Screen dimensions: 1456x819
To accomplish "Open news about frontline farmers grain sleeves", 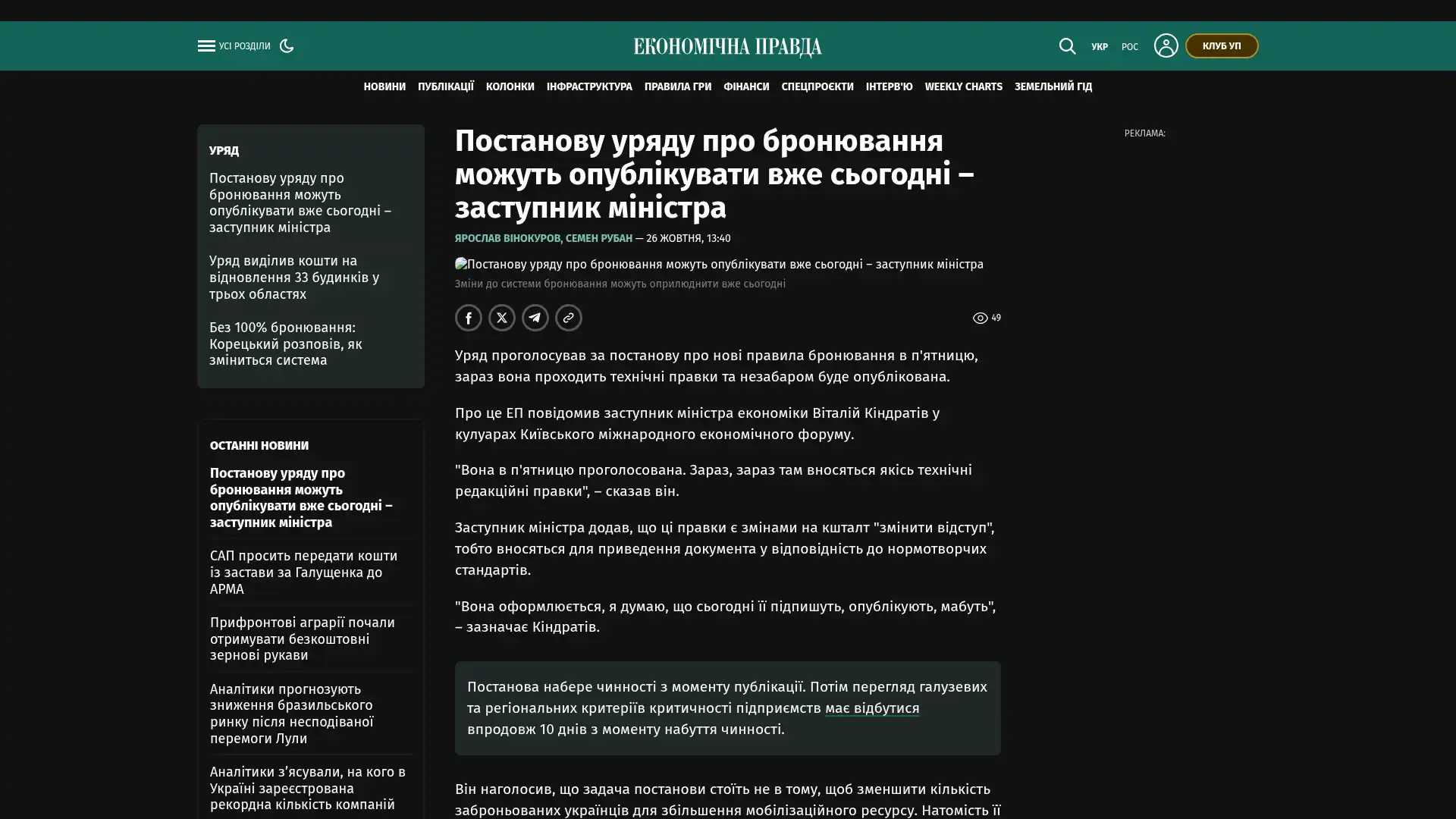I will coord(303,639).
